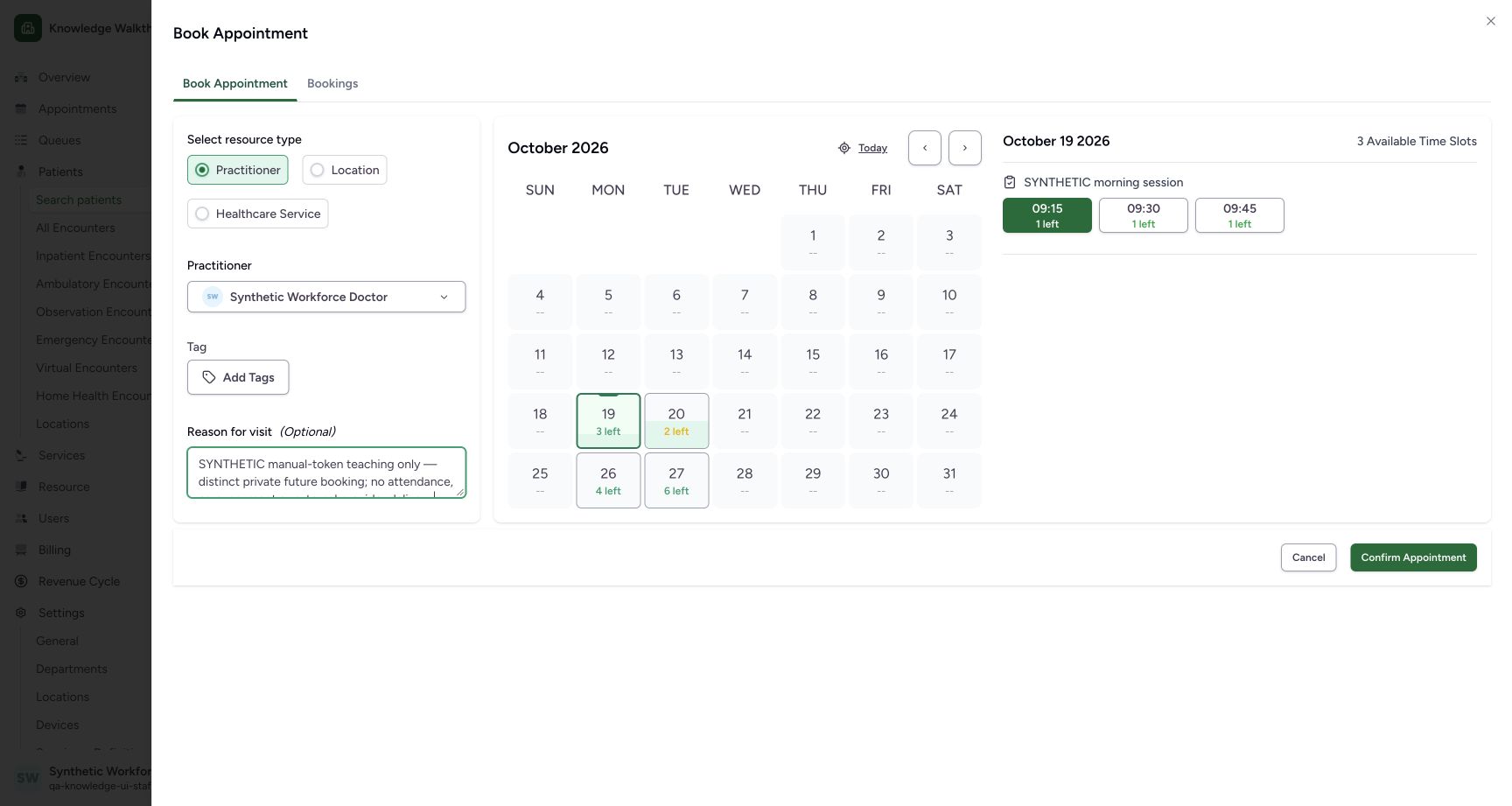Click the Today target icon
Image resolution: width=1512 pixels, height=806 pixels.
point(844,148)
